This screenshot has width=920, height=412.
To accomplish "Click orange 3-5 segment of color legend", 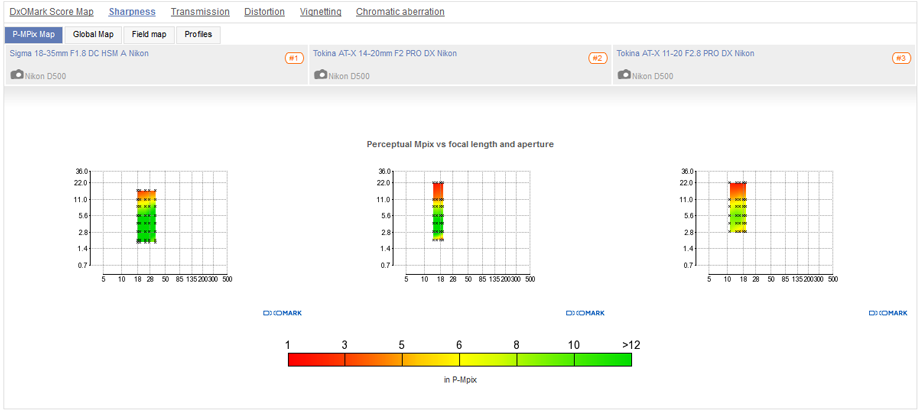I will (373, 360).
